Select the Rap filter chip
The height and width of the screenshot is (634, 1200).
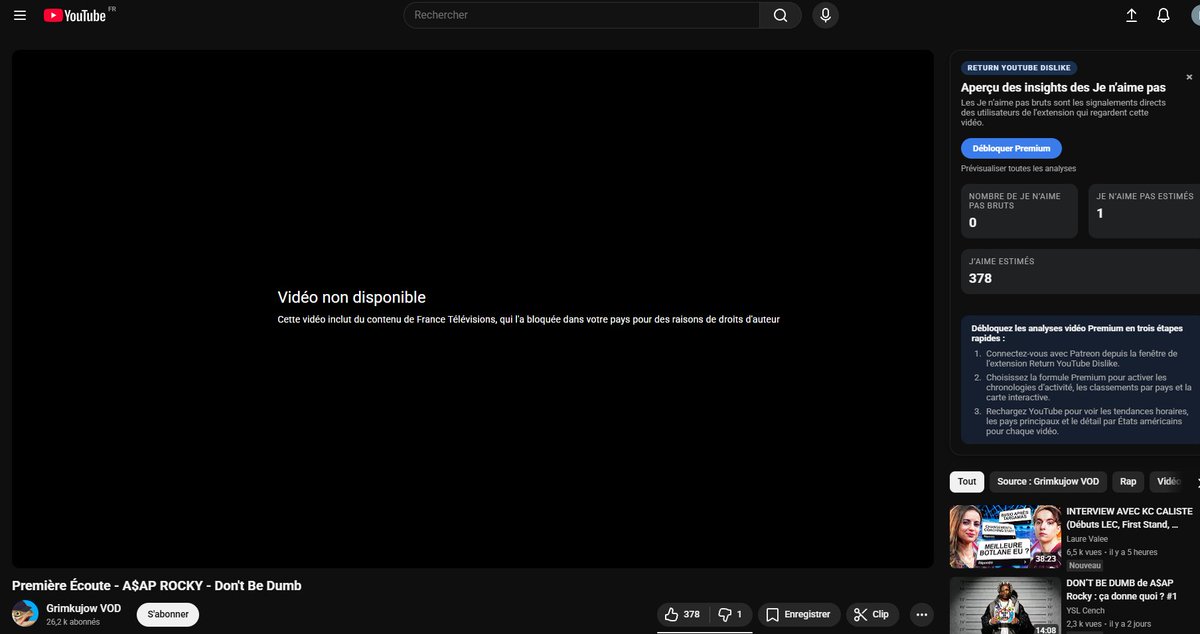click(x=1128, y=481)
